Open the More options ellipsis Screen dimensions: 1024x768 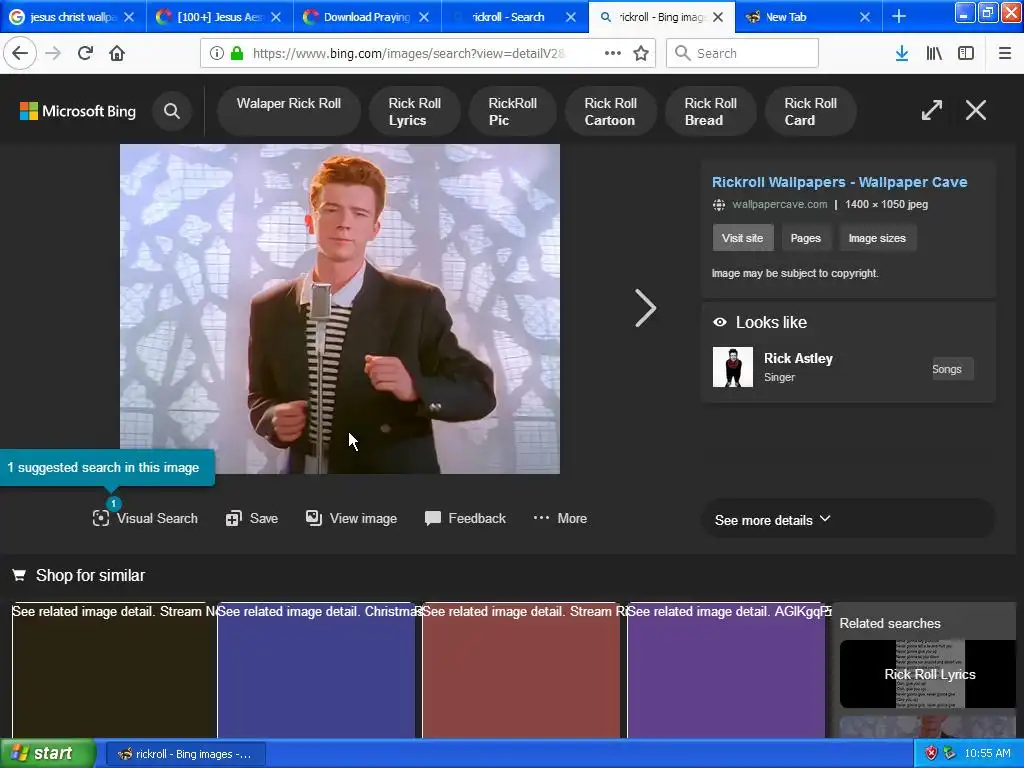(560, 519)
